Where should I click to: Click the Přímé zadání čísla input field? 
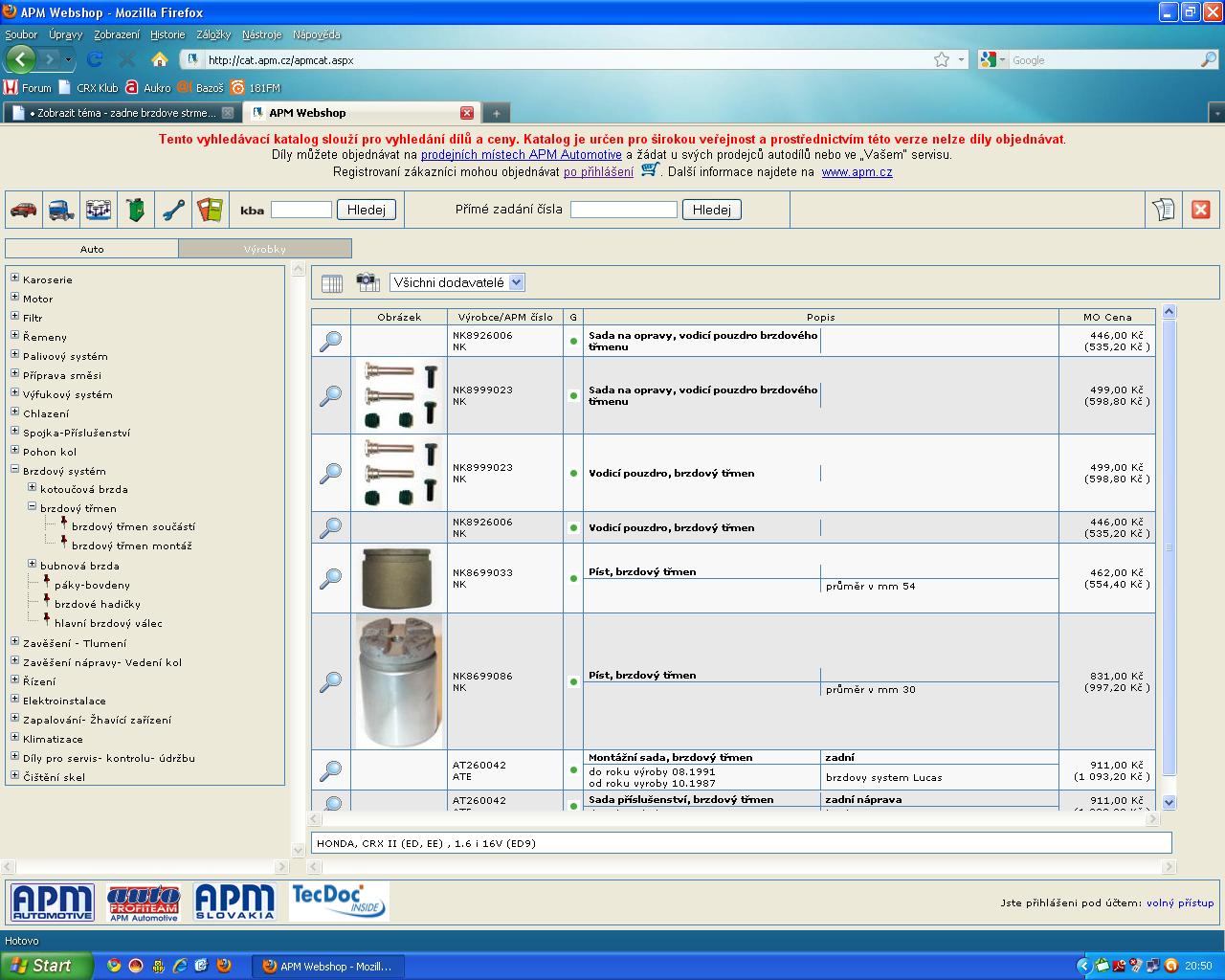coord(623,210)
